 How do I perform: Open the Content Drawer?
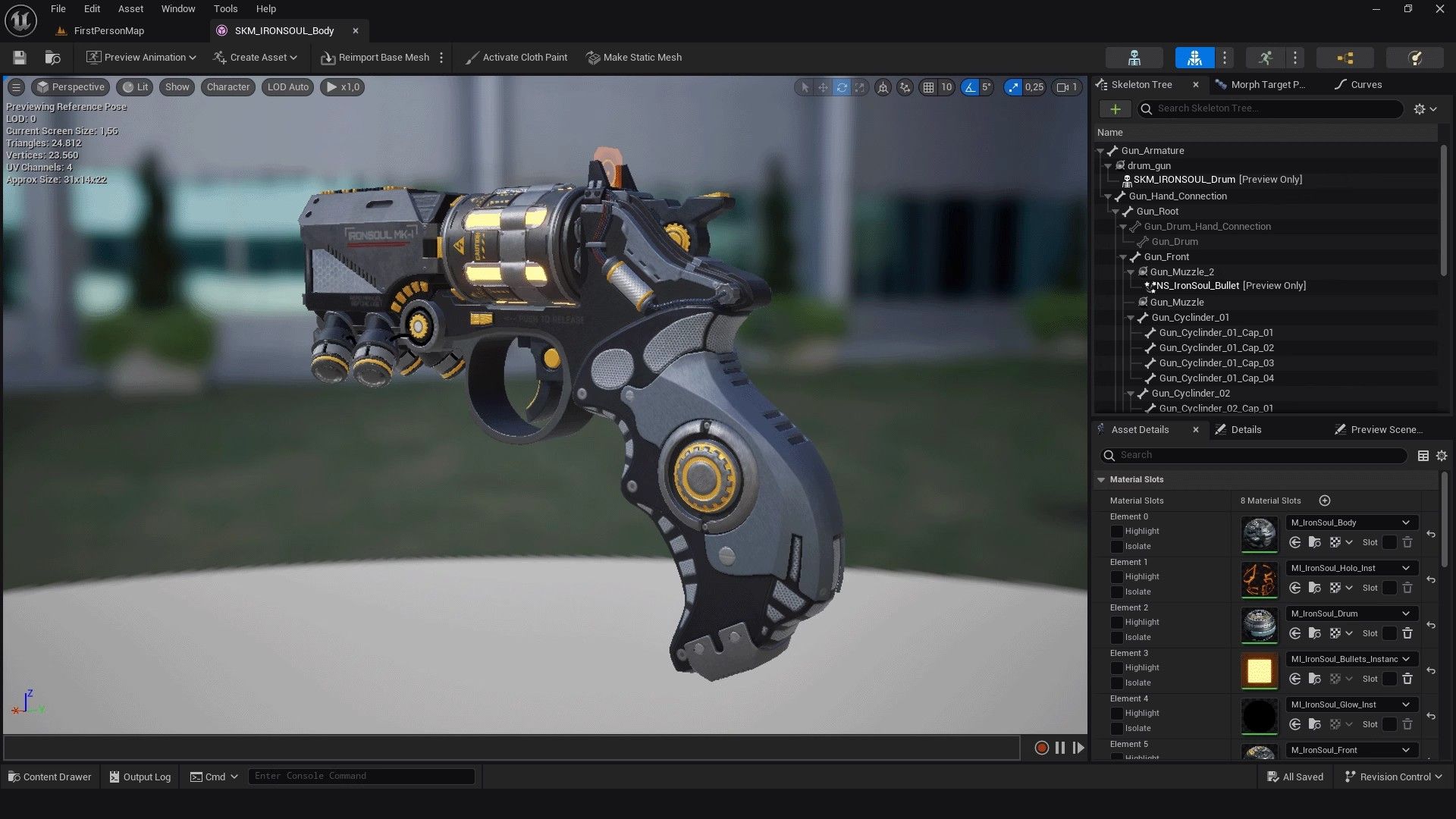pyautogui.click(x=50, y=777)
